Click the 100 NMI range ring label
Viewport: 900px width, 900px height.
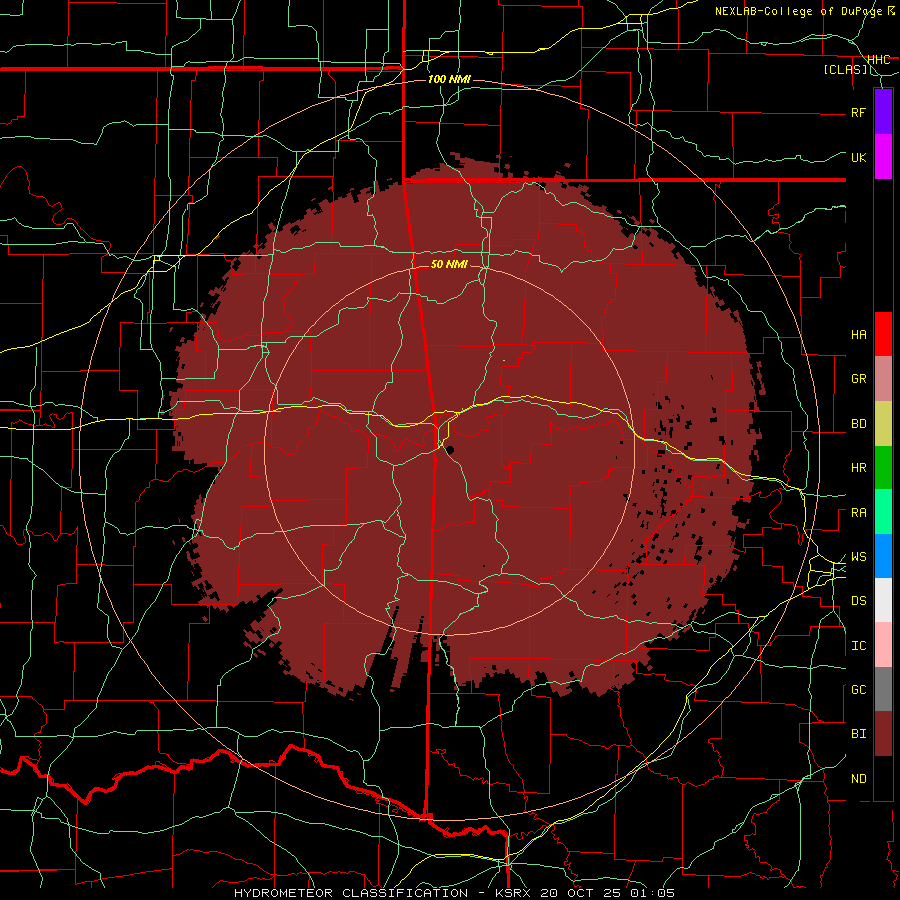449,79
